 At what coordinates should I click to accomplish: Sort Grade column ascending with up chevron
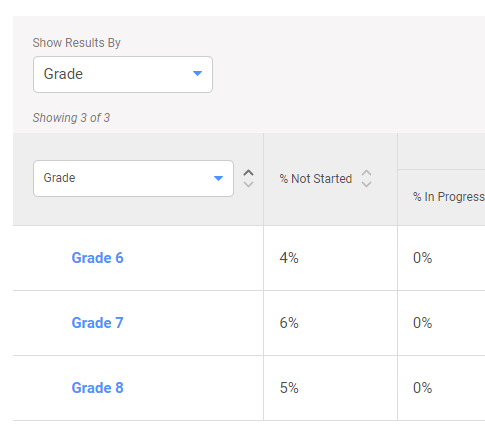click(x=248, y=173)
